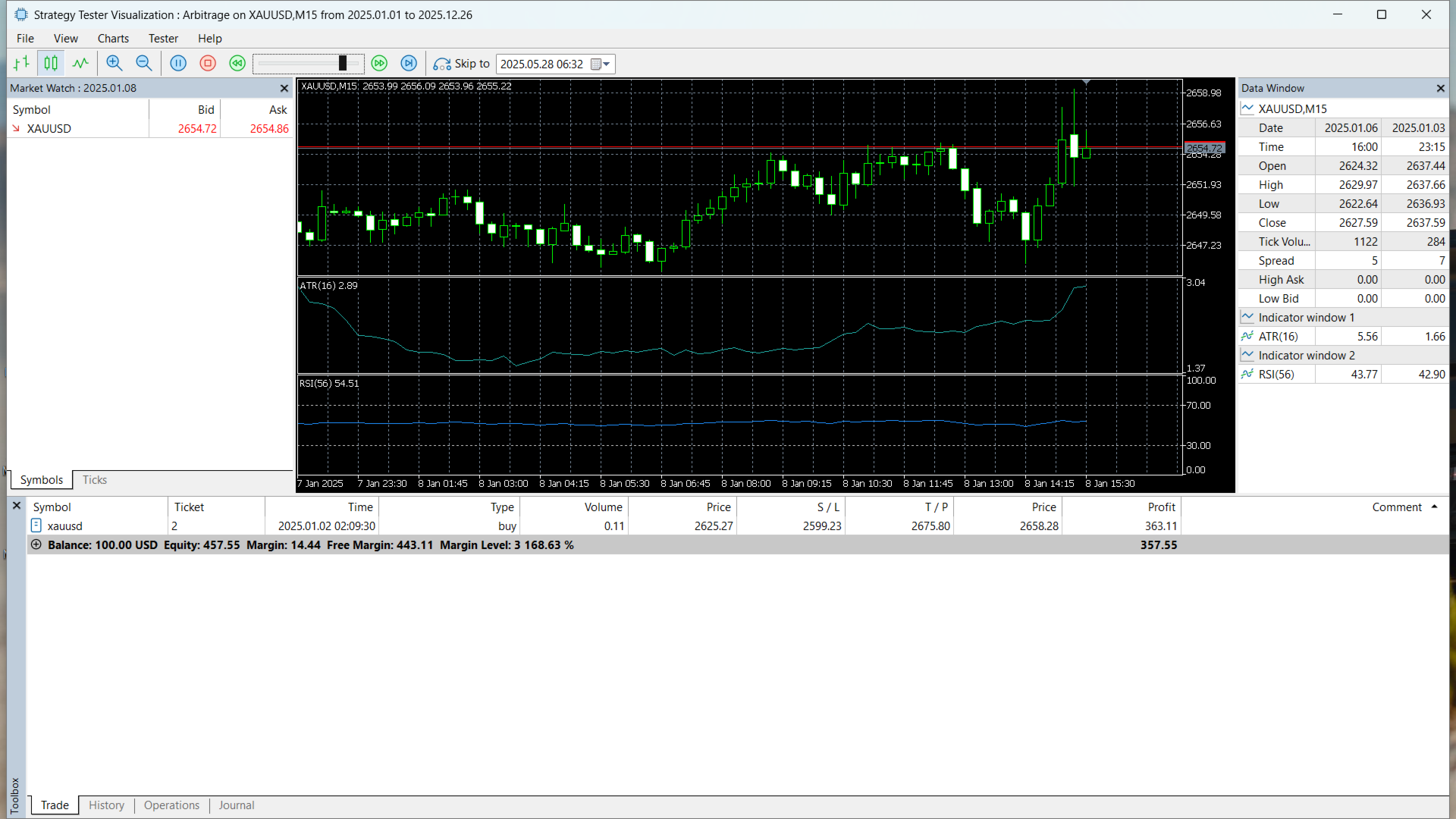Image resolution: width=1456 pixels, height=819 pixels.
Task: Adjust the visualization speed slider
Action: [343, 64]
